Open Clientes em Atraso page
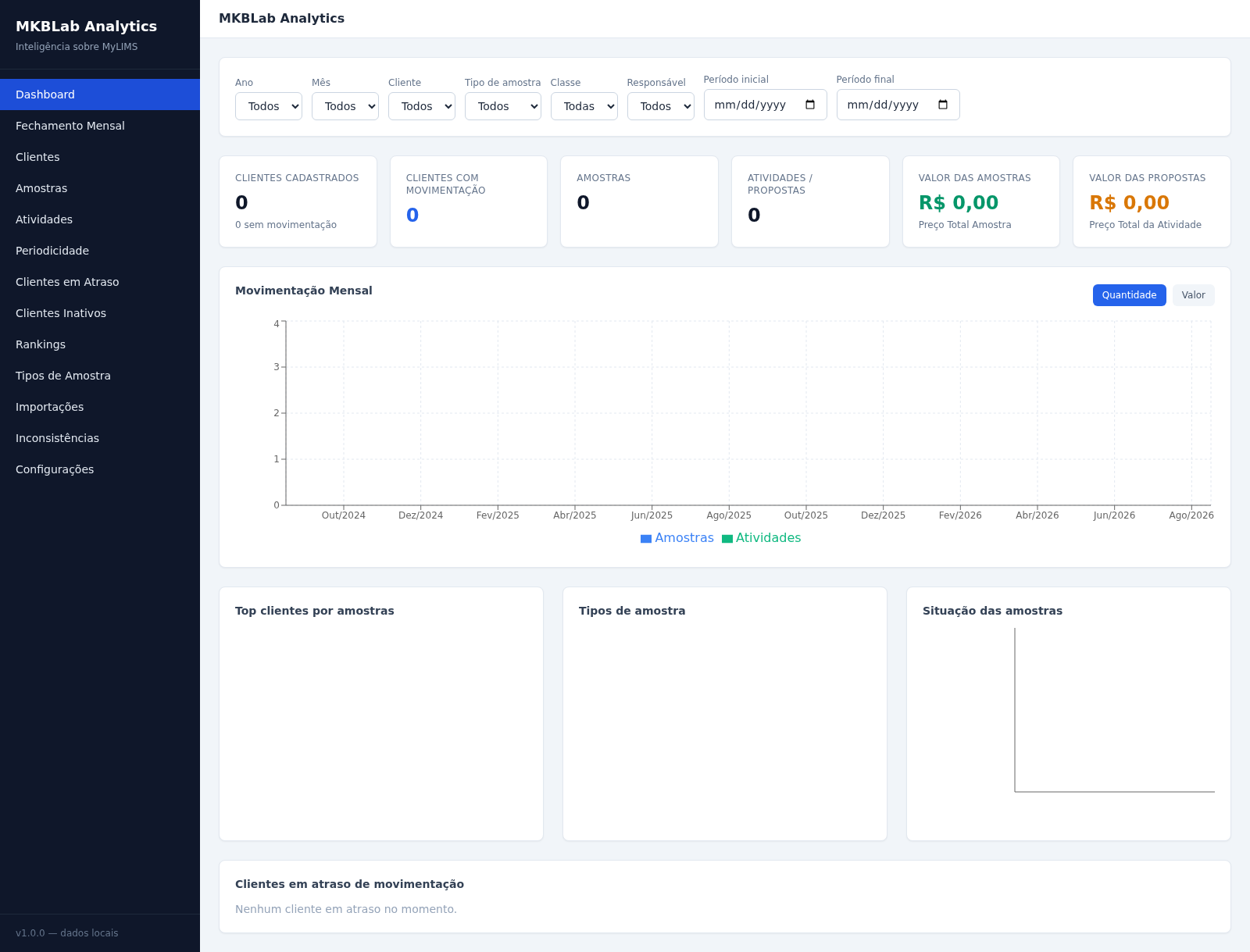Viewport: 1250px width, 952px height. pos(100,282)
